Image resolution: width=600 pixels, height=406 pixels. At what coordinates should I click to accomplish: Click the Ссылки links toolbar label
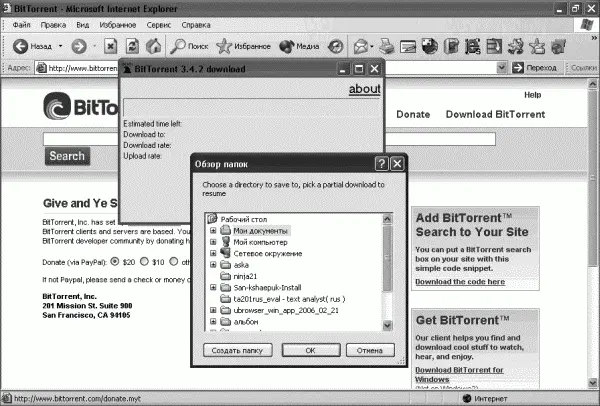(x=583, y=68)
